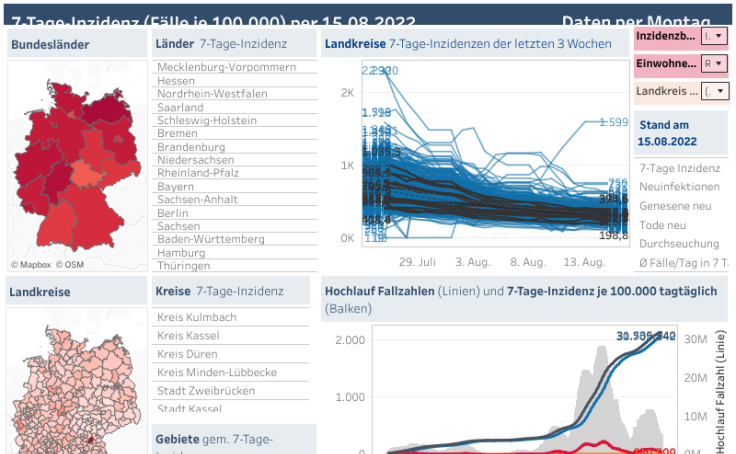Click the Durchseuchung metric row

[x=679, y=243]
